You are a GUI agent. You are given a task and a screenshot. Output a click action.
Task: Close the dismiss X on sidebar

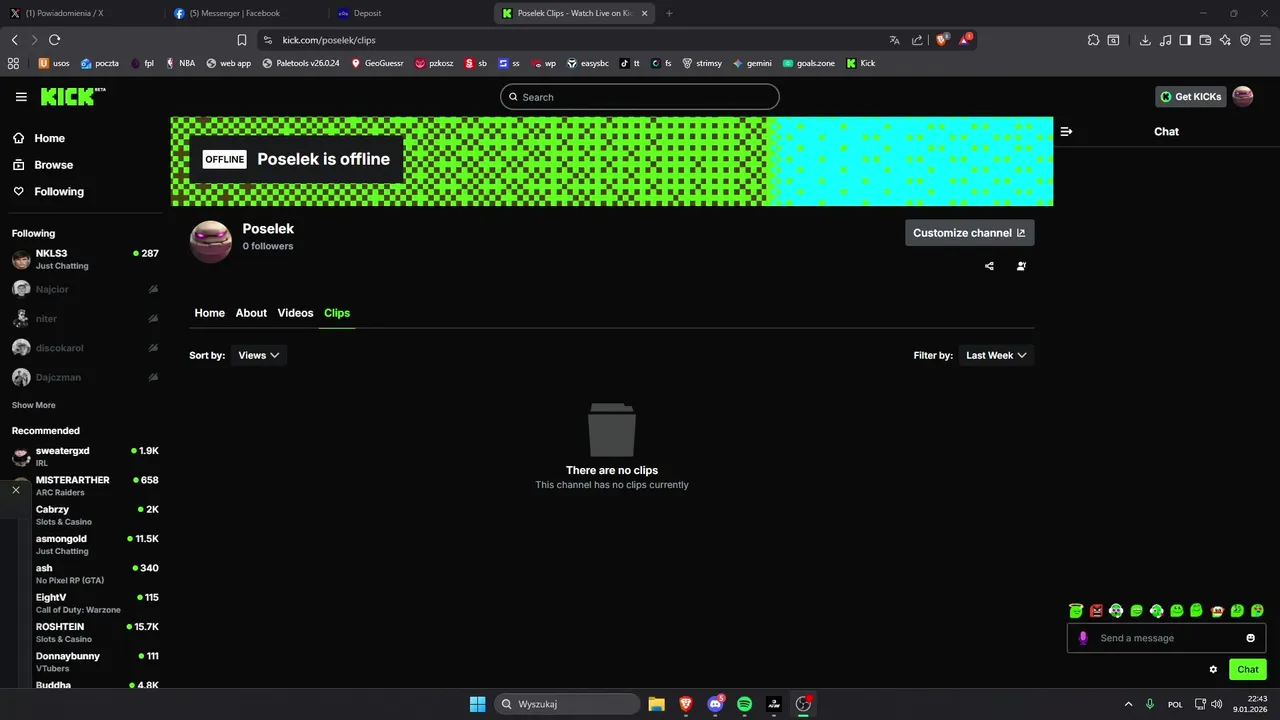[15, 490]
